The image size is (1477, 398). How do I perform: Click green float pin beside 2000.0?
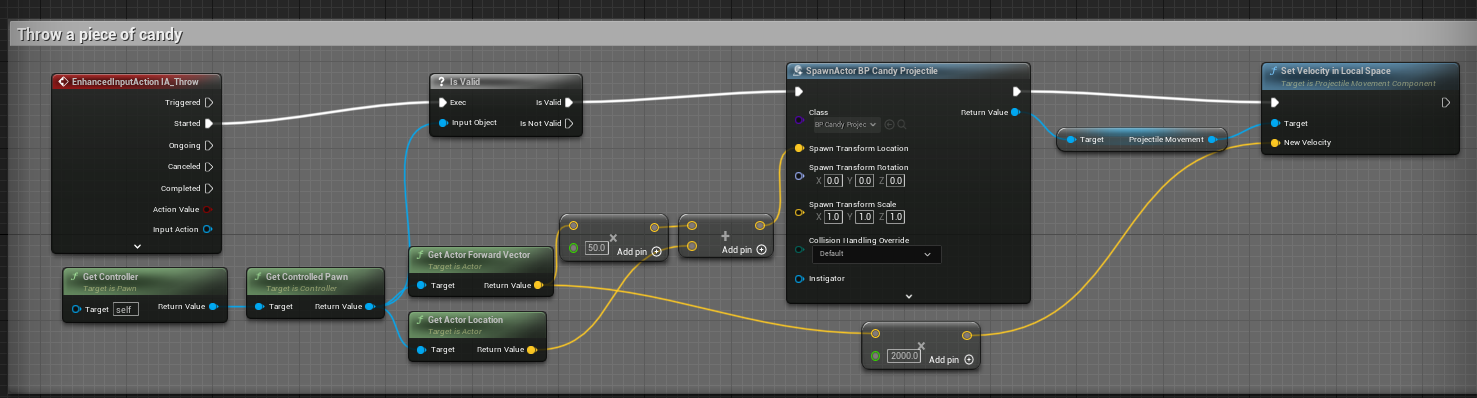[x=876, y=356]
